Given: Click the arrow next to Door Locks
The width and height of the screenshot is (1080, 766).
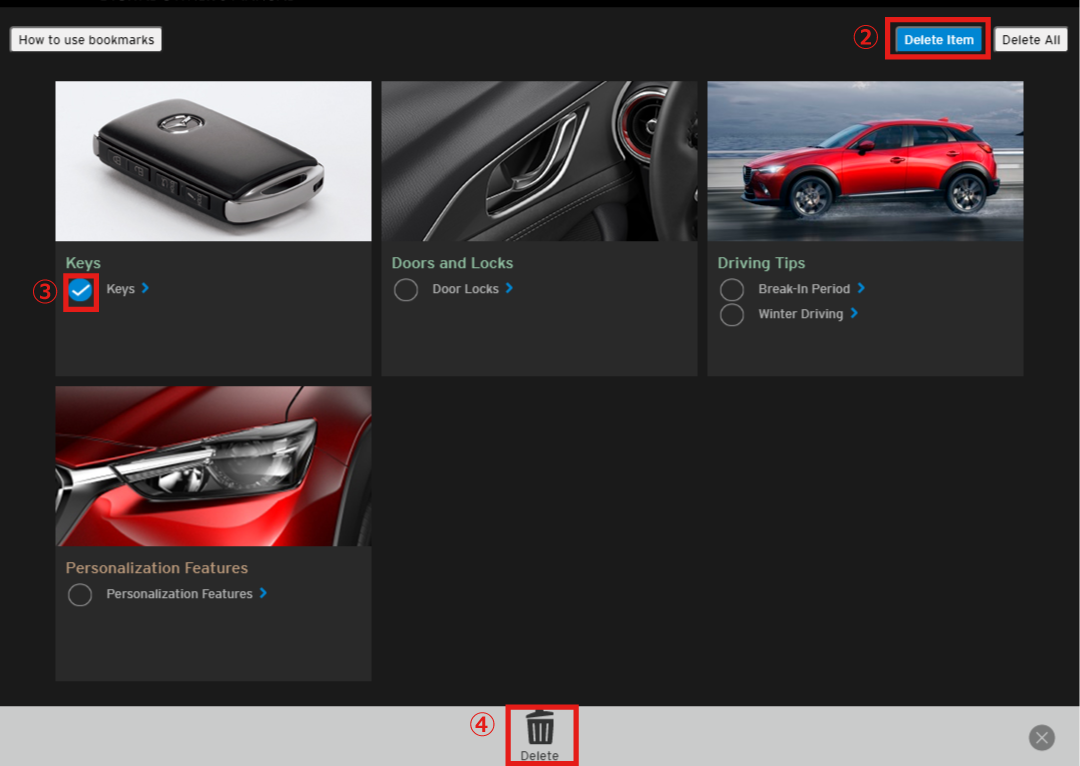Looking at the screenshot, I should click(509, 288).
